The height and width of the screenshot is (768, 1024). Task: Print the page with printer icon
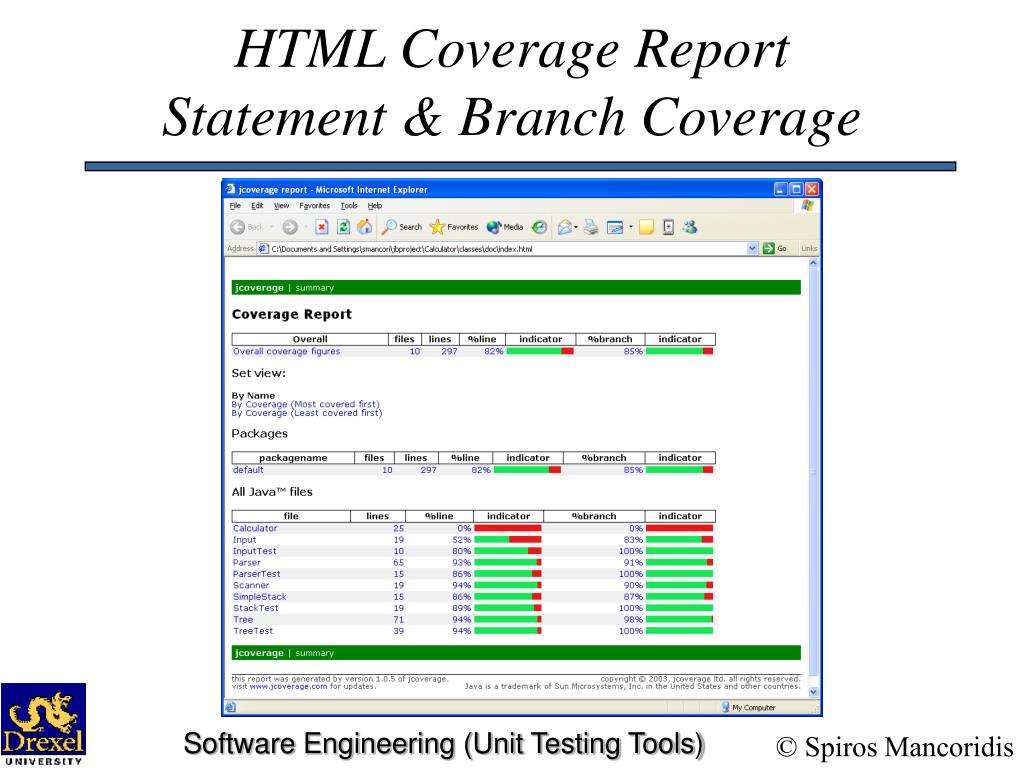coord(591,227)
